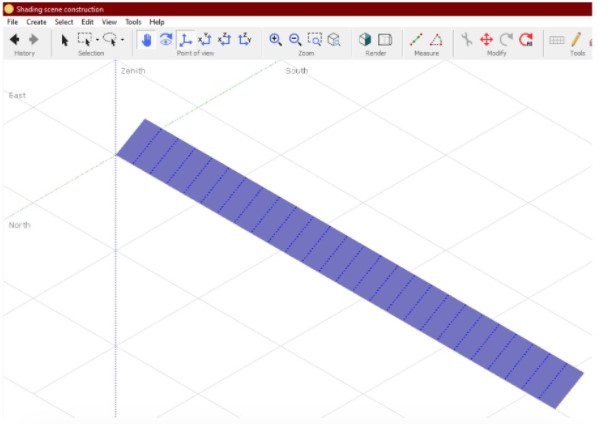The width and height of the screenshot is (610, 424).
Task: Click the red move tool in Modify
Action: (487, 40)
